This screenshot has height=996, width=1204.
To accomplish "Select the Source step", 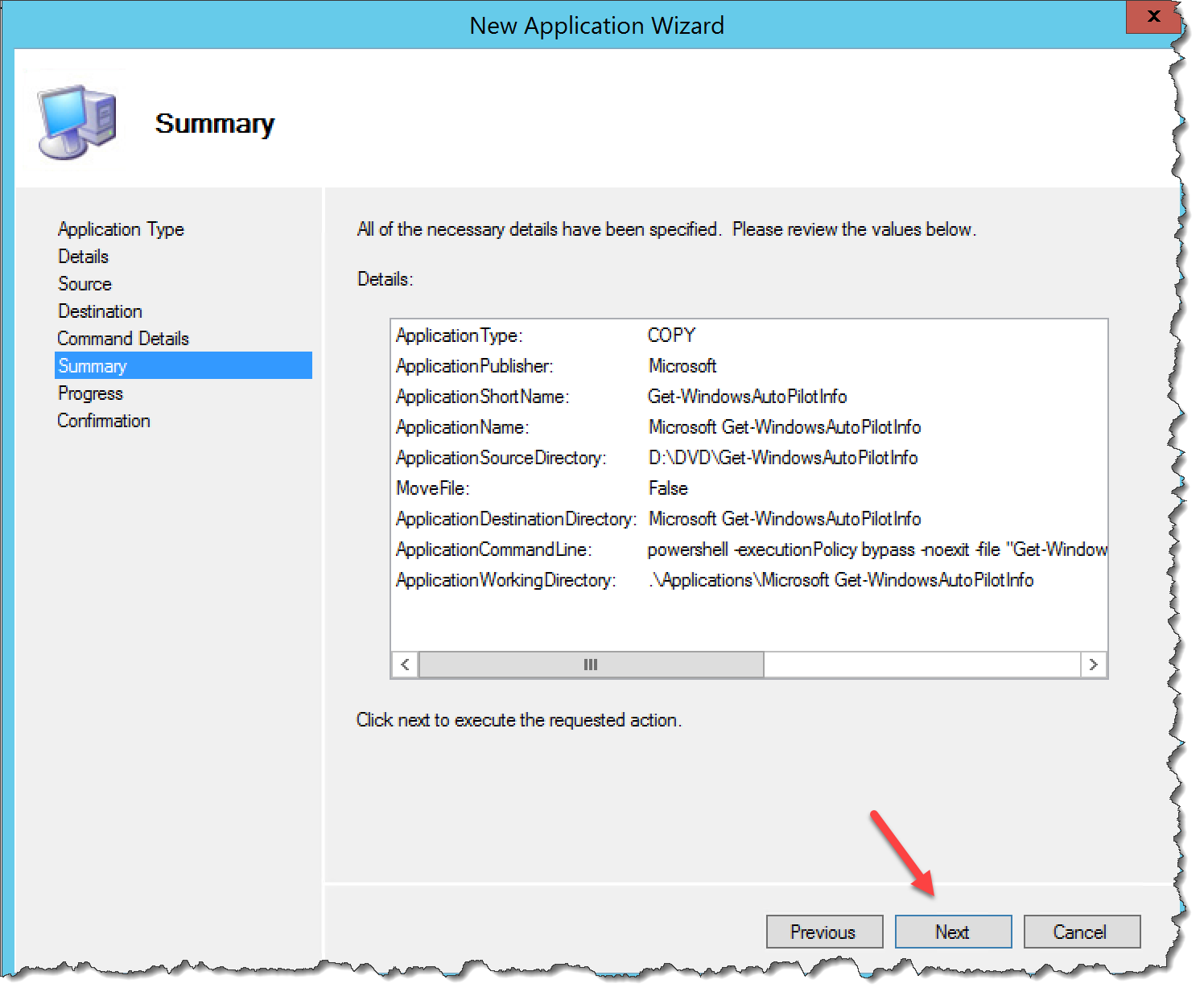I will 84,284.
